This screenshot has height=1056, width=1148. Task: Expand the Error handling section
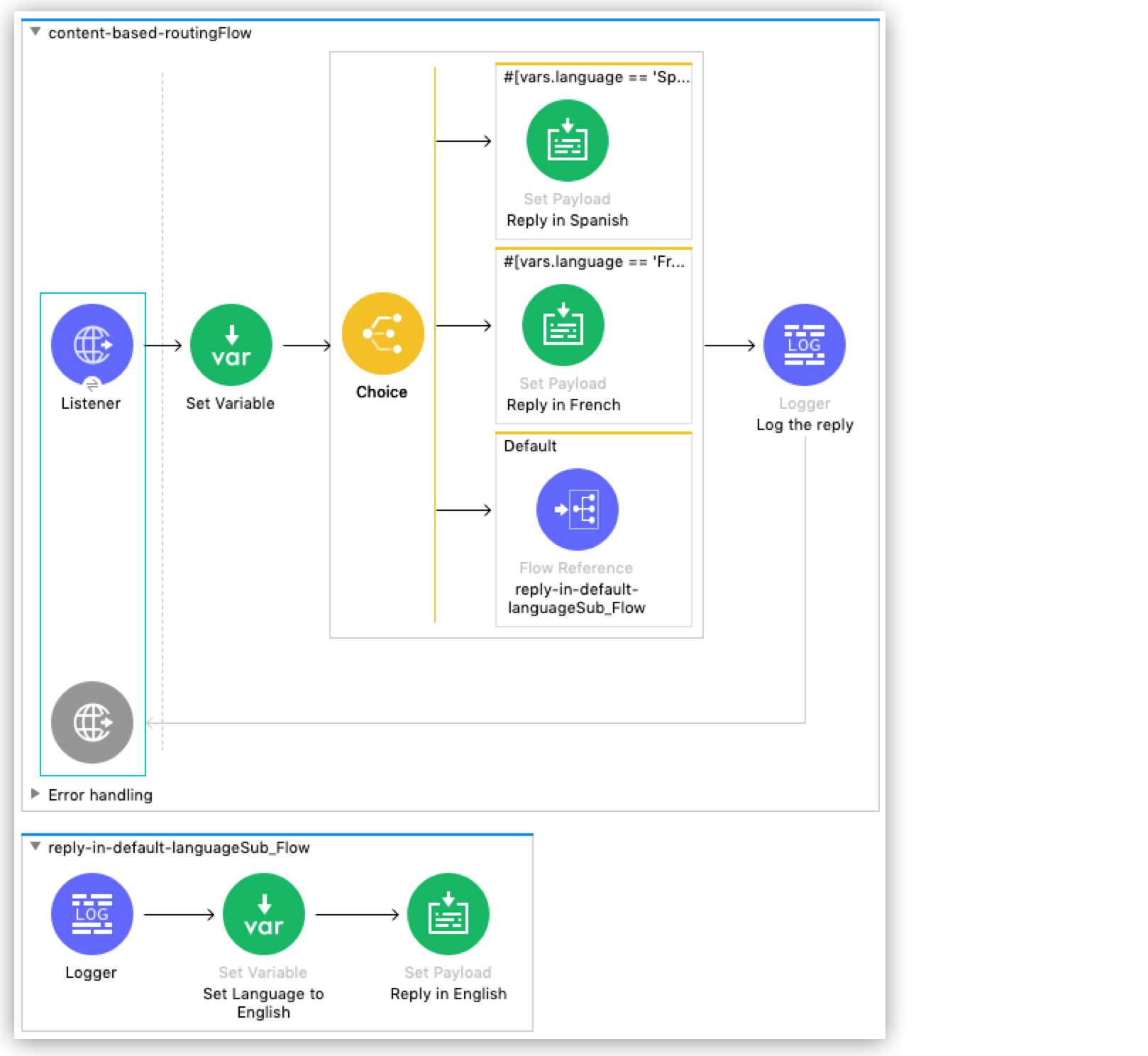[35, 794]
